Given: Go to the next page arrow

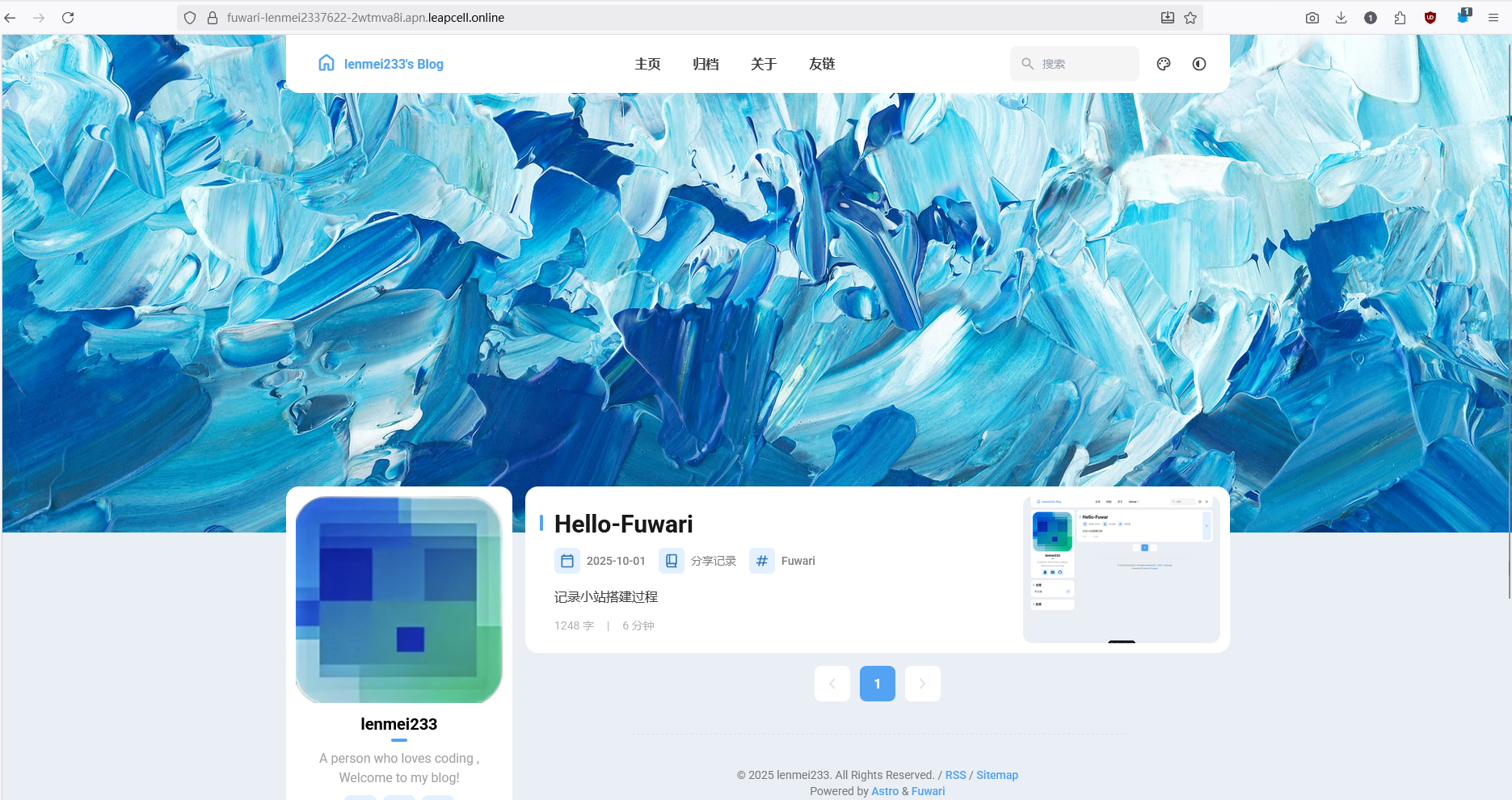Looking at the screenshot, I should coord(922,684).
